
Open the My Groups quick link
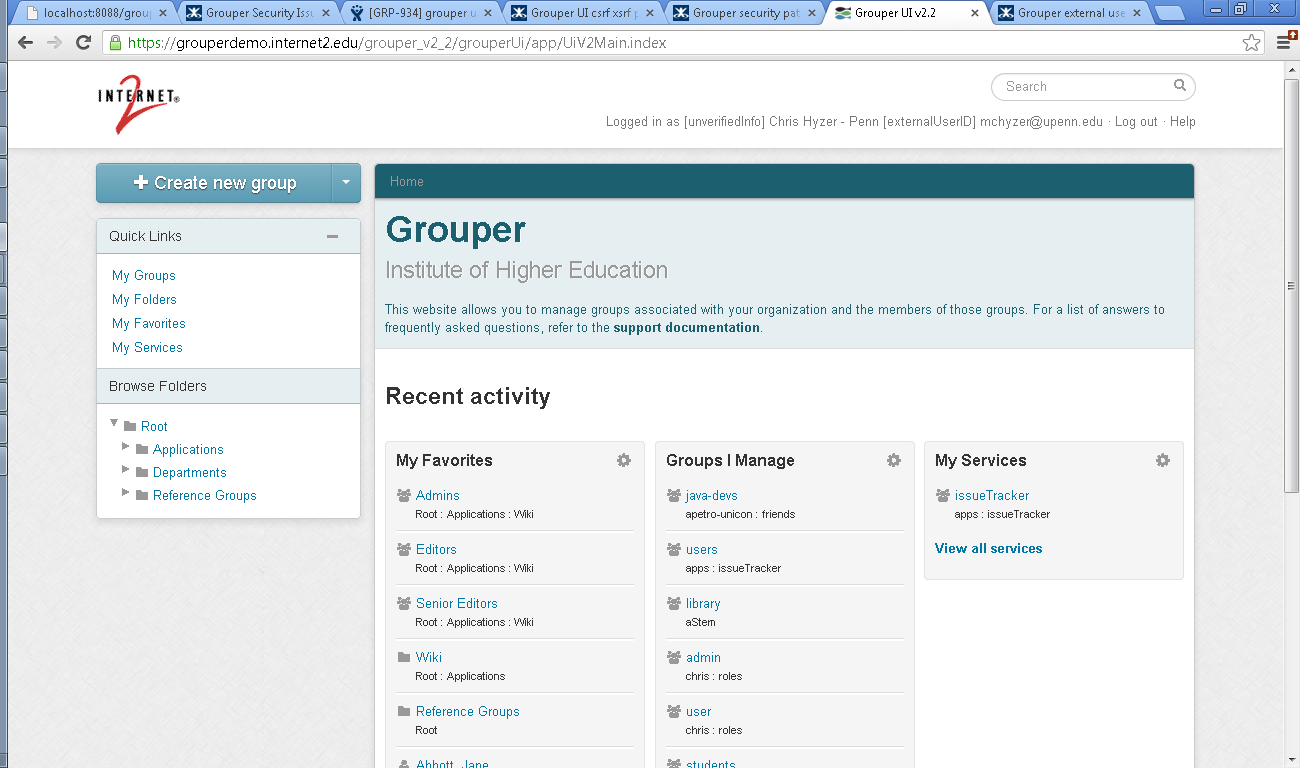(x=144, y=275)
